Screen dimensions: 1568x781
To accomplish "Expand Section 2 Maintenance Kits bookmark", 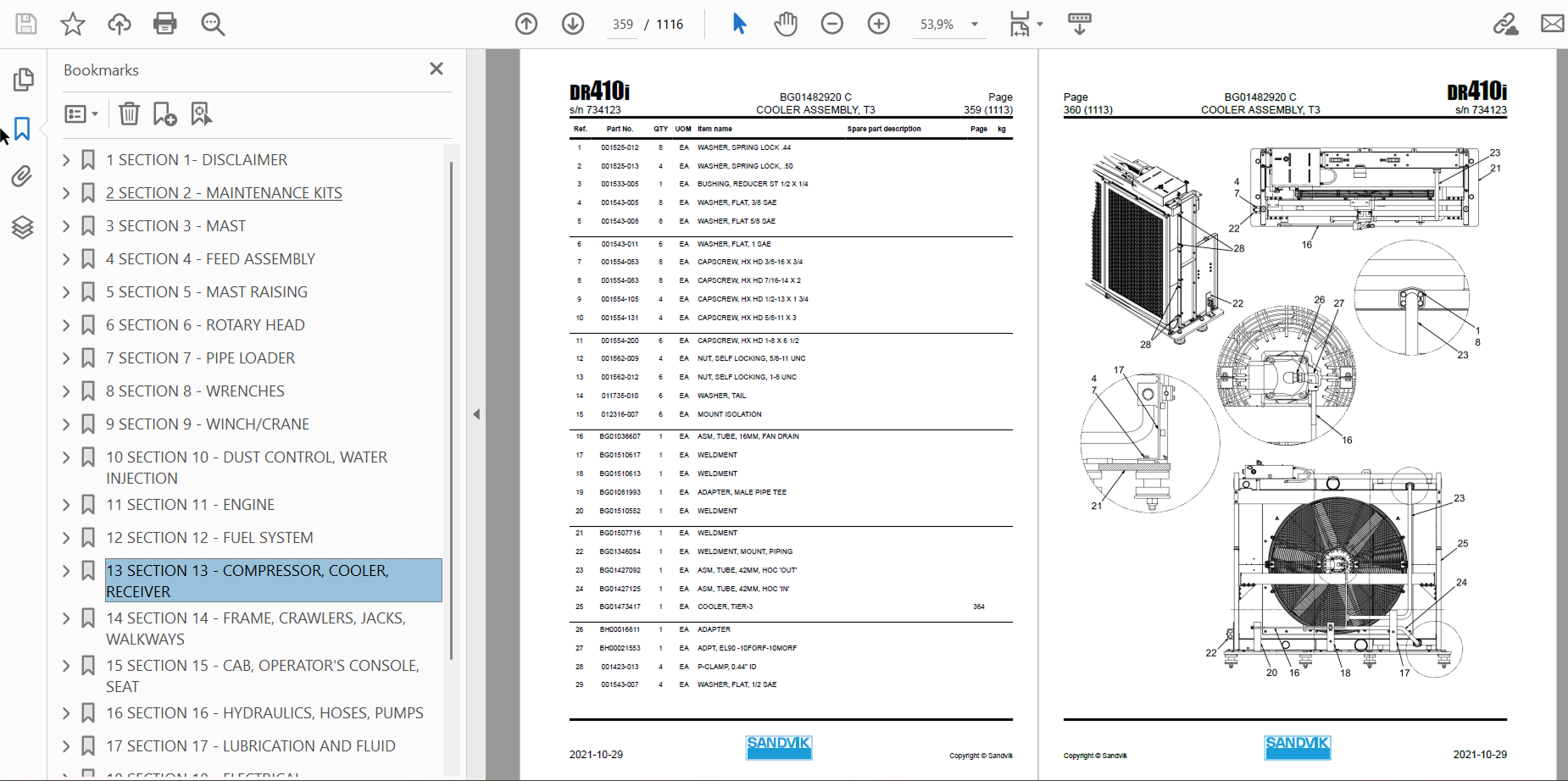I will [x=66, y=192].
